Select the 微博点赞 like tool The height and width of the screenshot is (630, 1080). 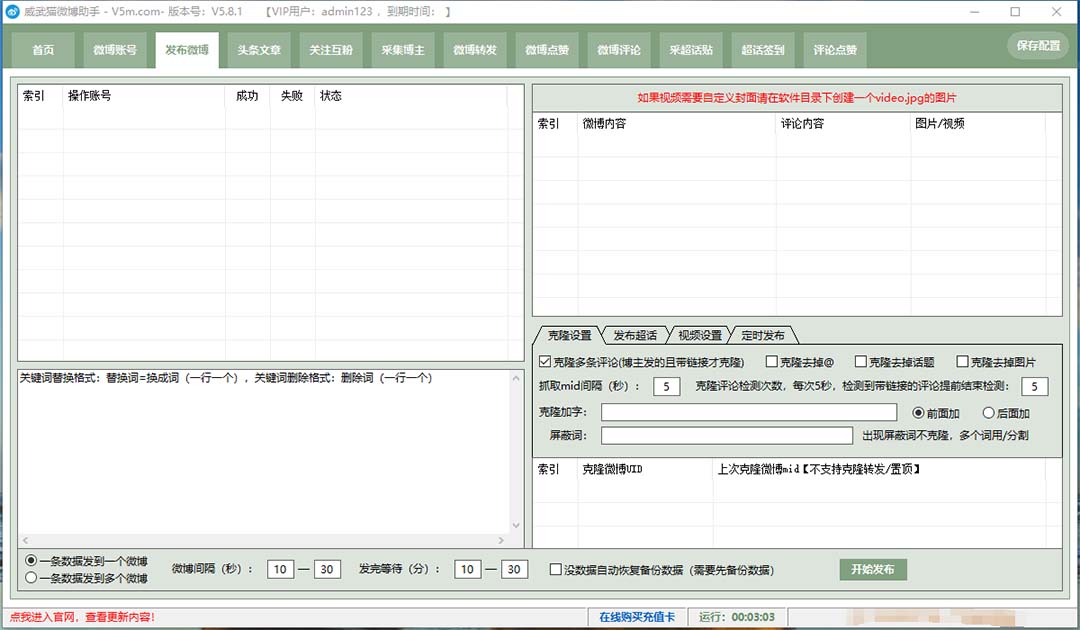pos(546,49)
